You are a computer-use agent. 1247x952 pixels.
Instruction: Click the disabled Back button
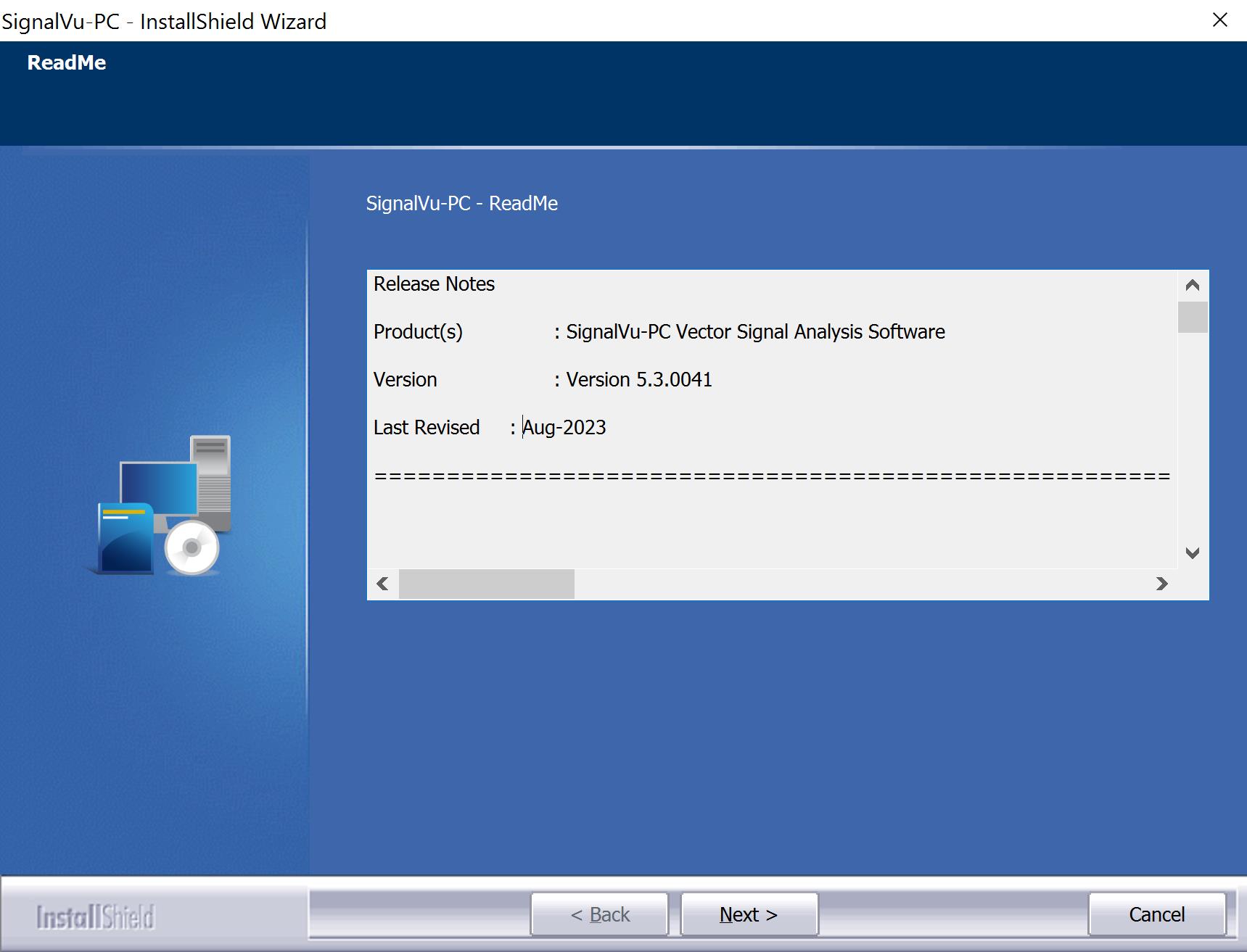(x=599, y=914)
